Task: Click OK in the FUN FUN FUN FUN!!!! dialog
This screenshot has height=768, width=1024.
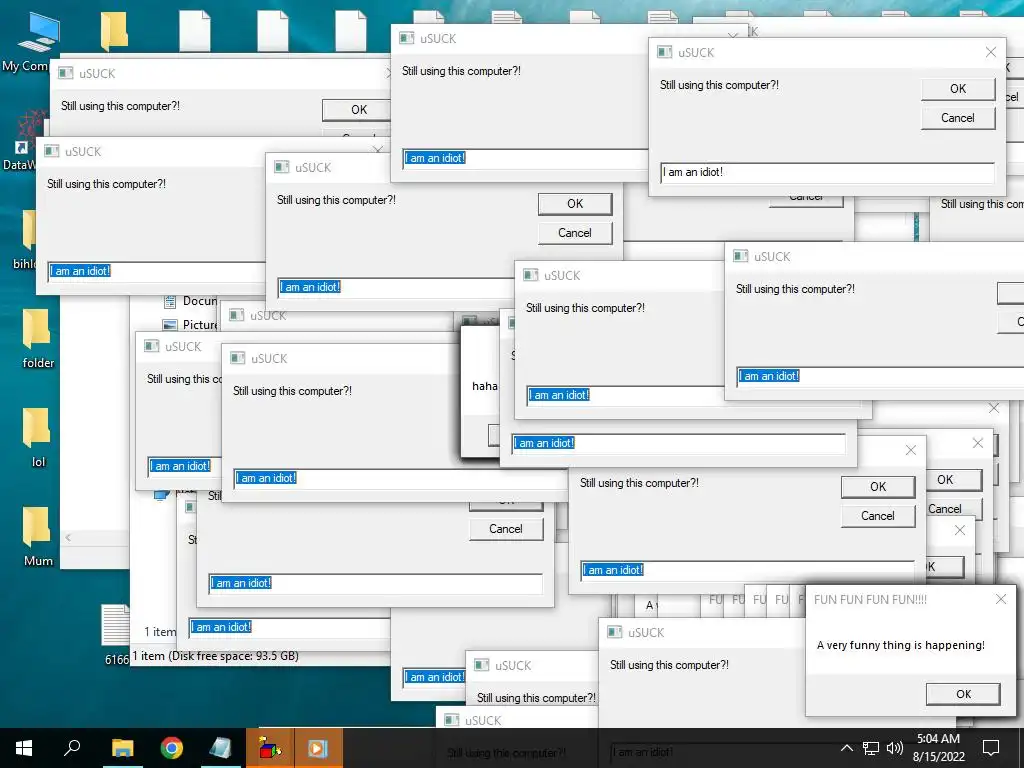Action: [x=963, y=694]
